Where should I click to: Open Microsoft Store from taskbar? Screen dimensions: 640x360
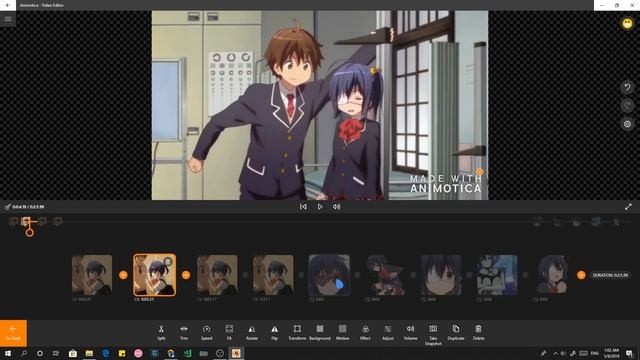(73, 353)
